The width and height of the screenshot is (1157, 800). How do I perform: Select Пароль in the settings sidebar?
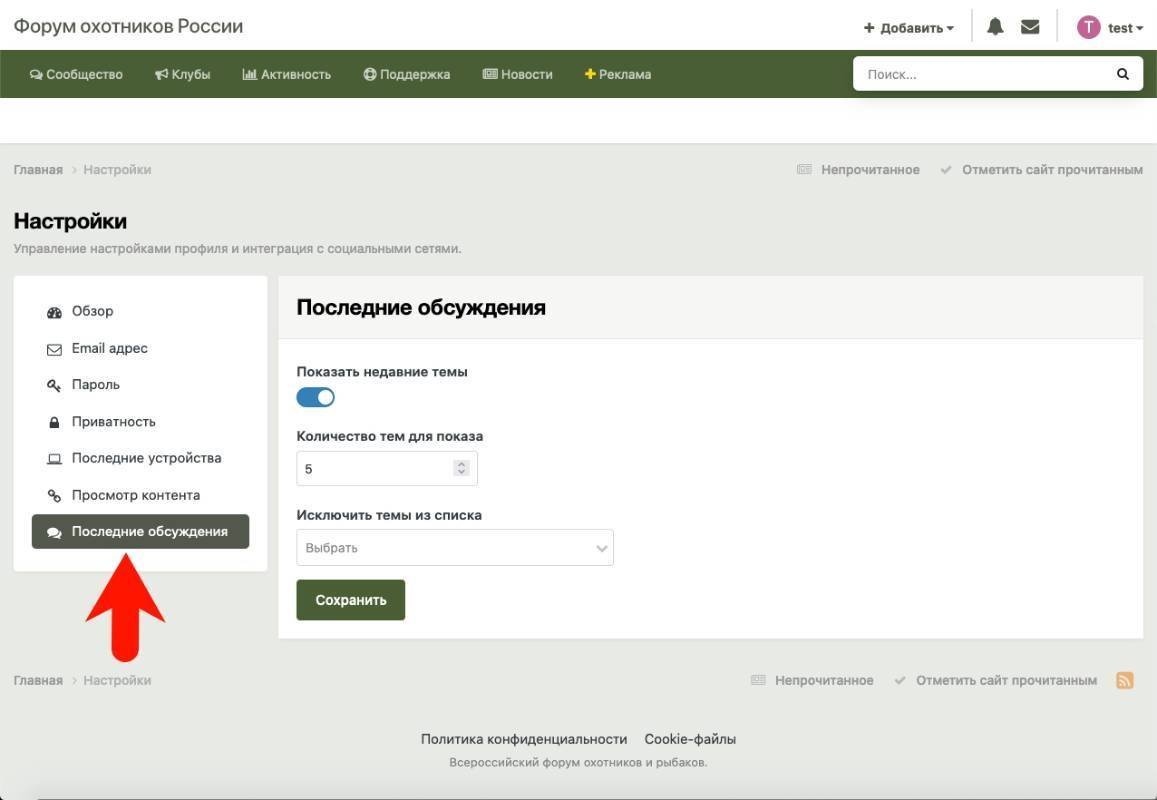coord(95,385)
